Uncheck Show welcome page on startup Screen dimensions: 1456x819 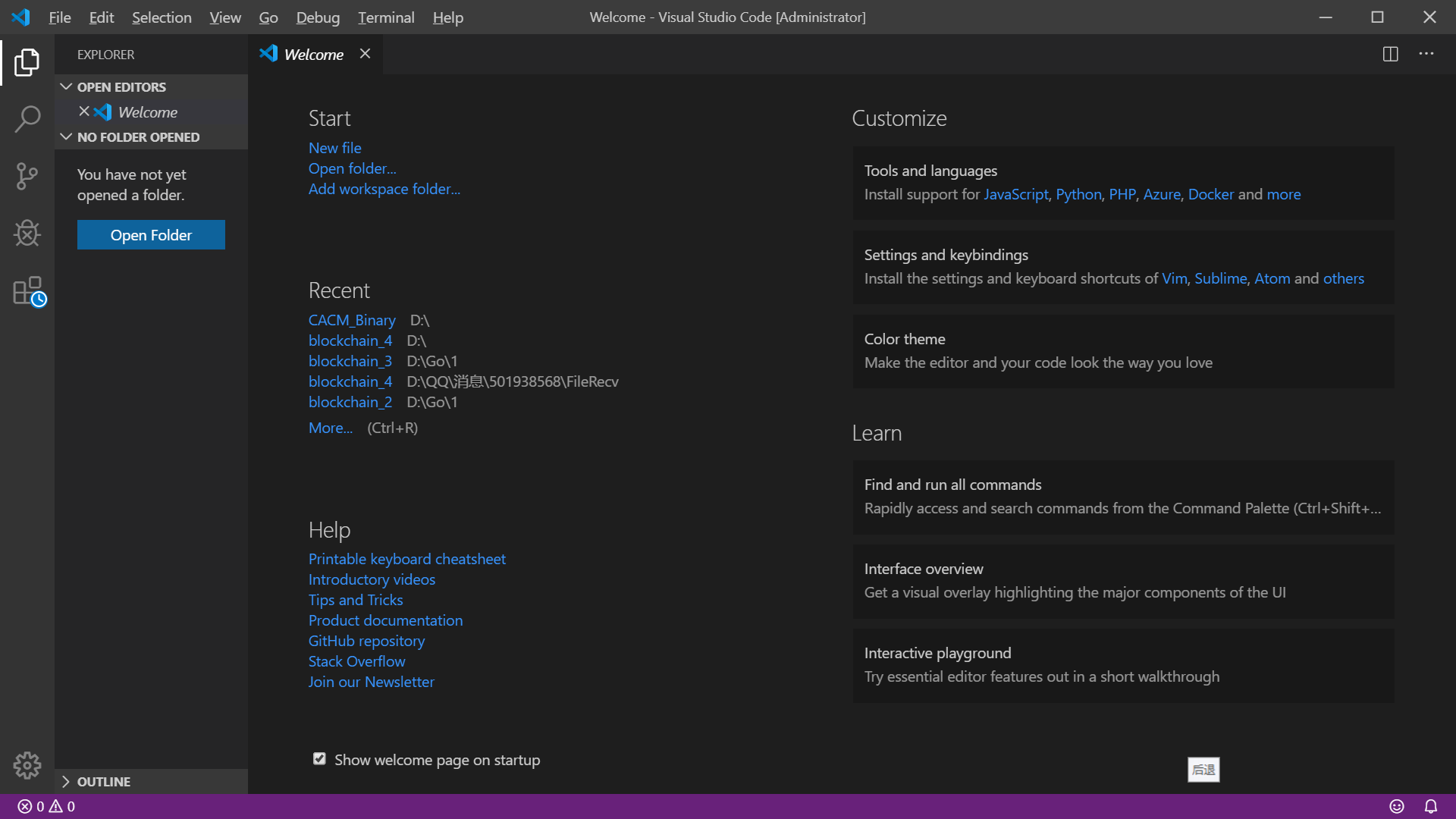[319, 759]
